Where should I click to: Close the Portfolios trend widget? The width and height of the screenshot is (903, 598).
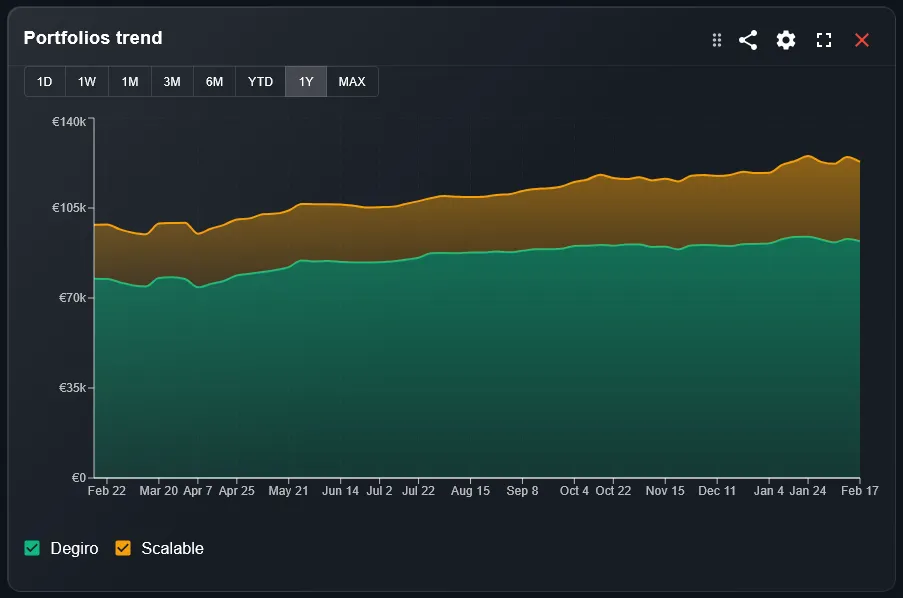click(861, 40)
